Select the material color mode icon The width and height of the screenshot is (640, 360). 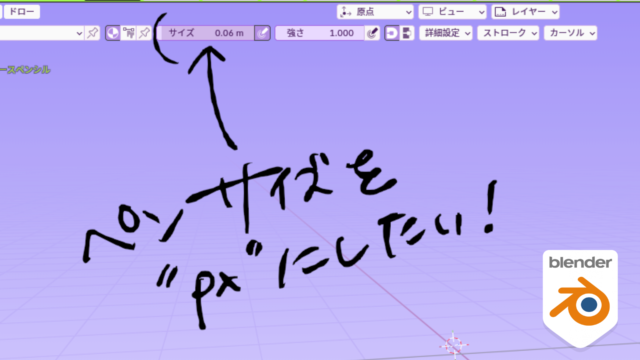tap(113, 33)
